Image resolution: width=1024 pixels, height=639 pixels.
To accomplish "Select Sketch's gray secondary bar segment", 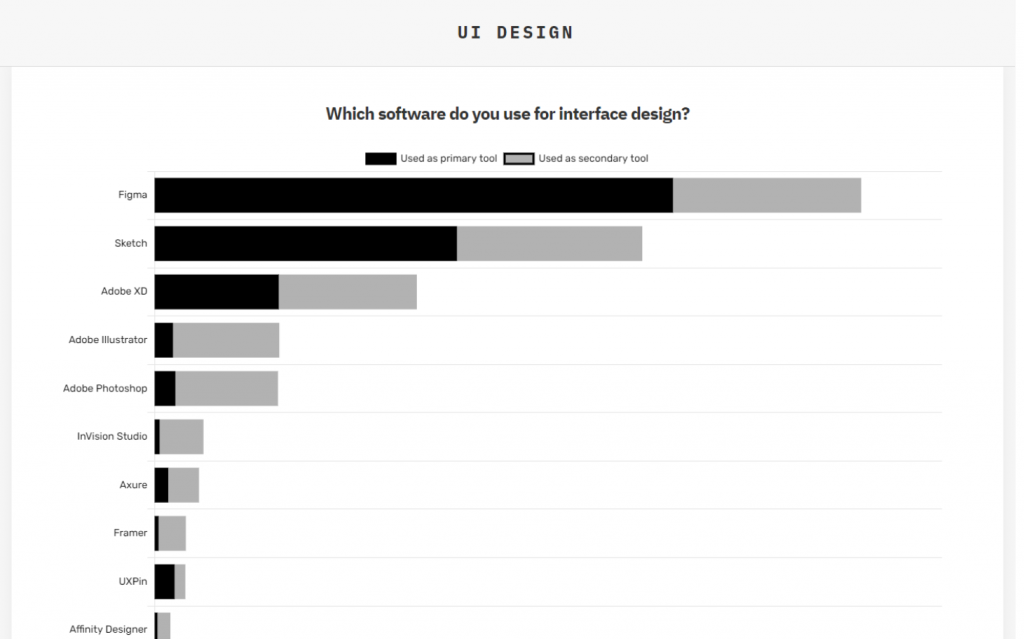I will pos(549,244).
